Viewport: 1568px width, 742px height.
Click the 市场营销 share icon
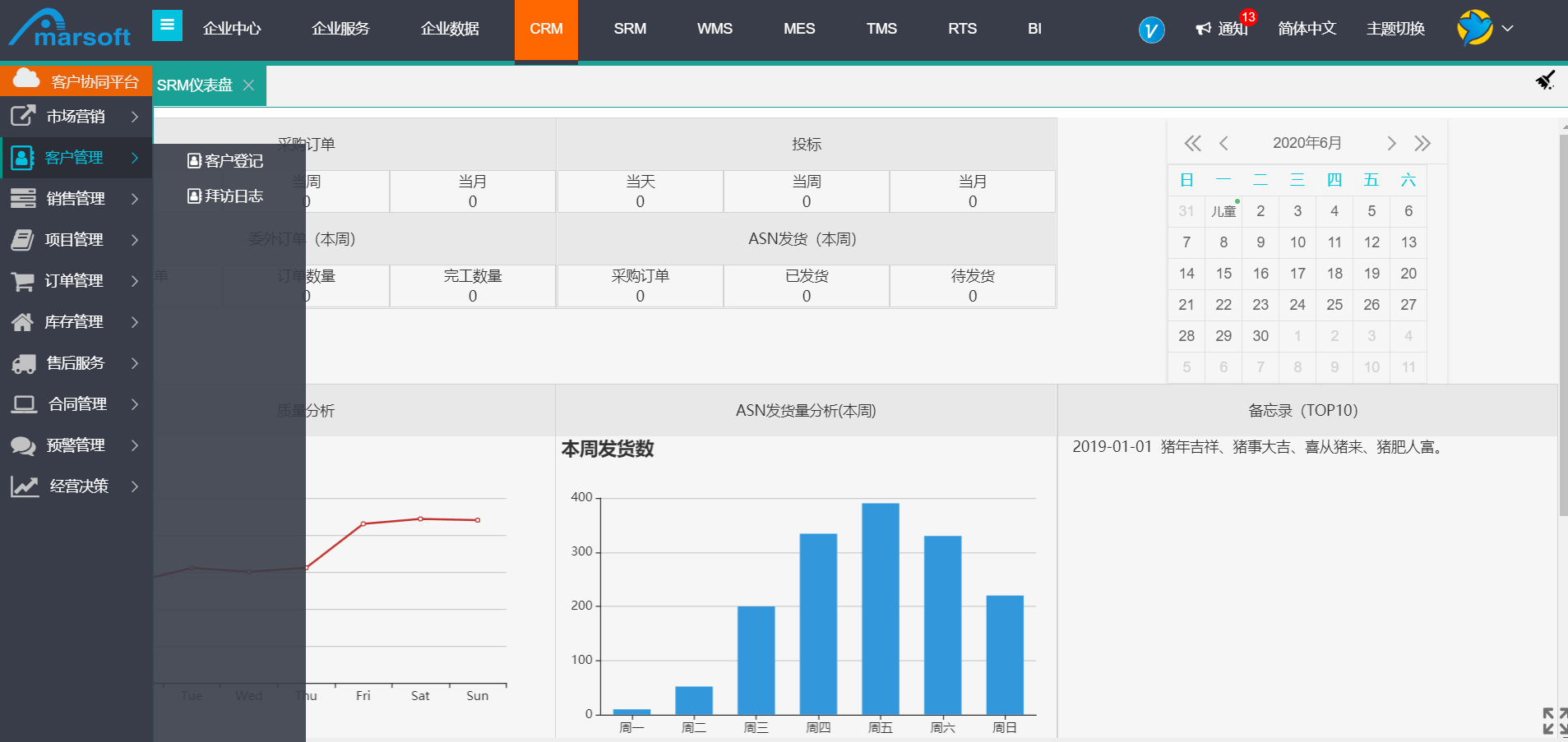[23, 116]
